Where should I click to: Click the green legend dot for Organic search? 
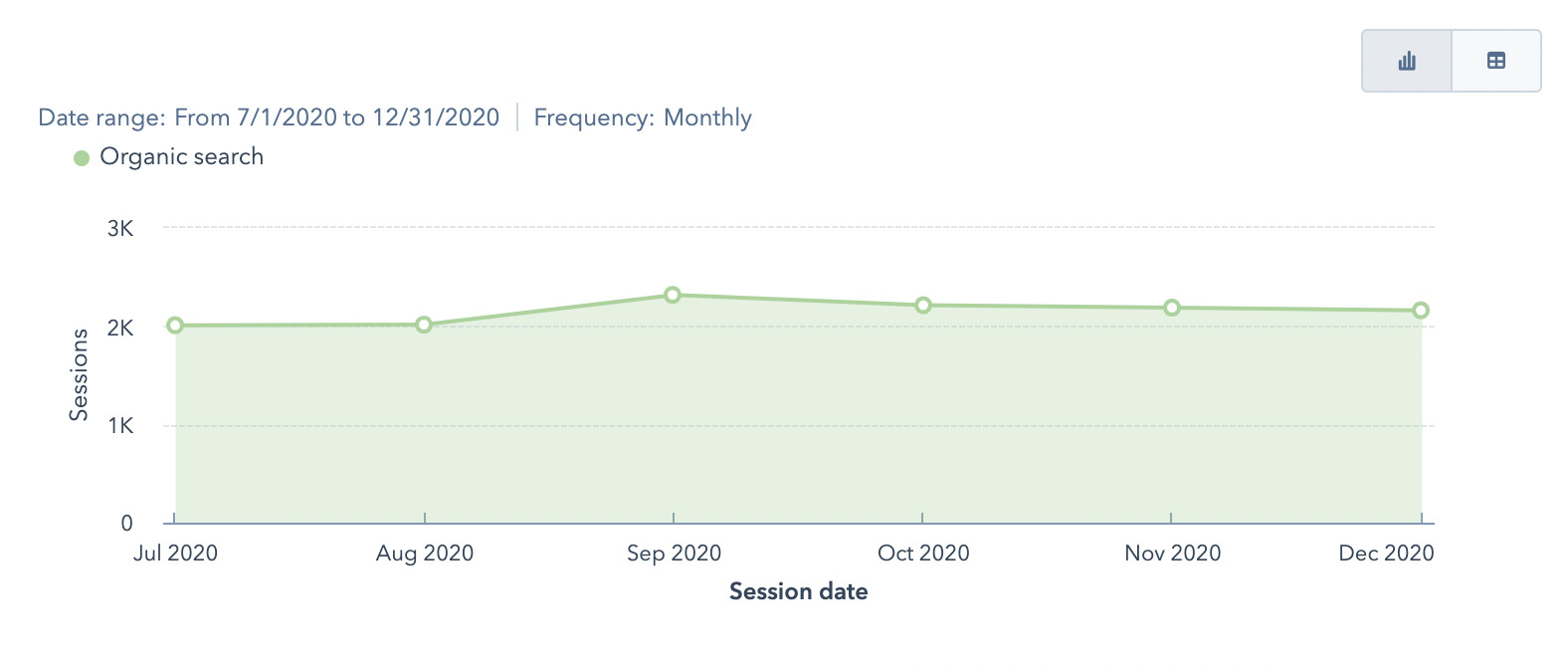(x=82, y=156)
